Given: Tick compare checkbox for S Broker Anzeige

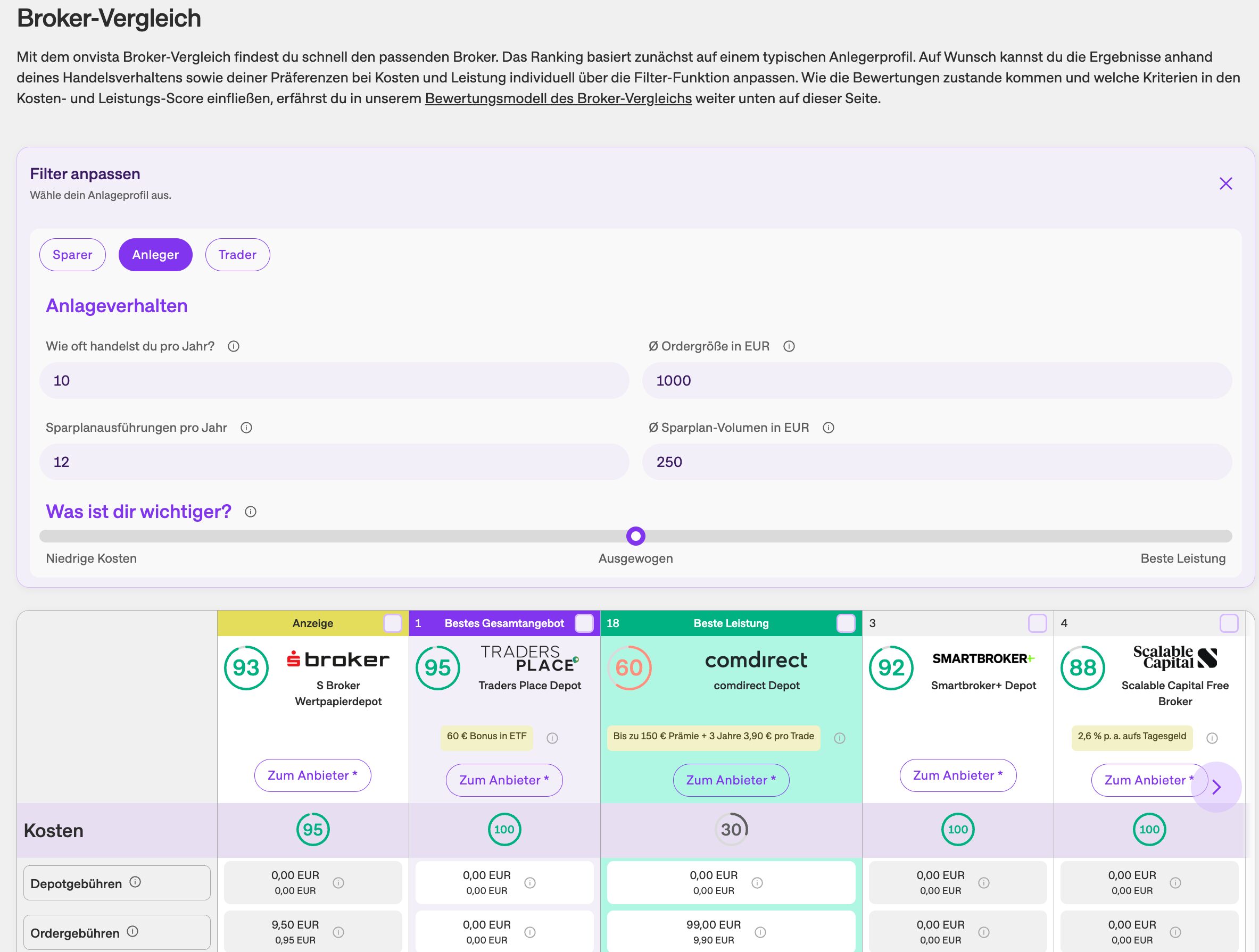Looking at the screenshot, I should pyautogui.click(x=393, y=623).
